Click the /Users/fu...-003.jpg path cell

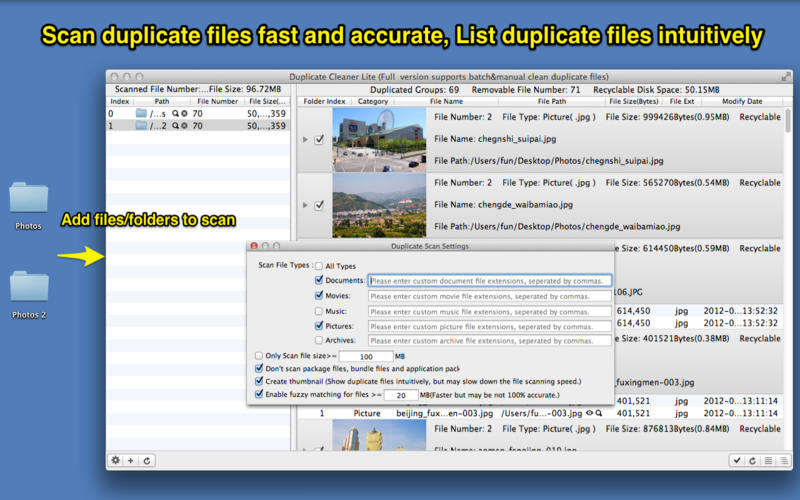pos(542,413)
